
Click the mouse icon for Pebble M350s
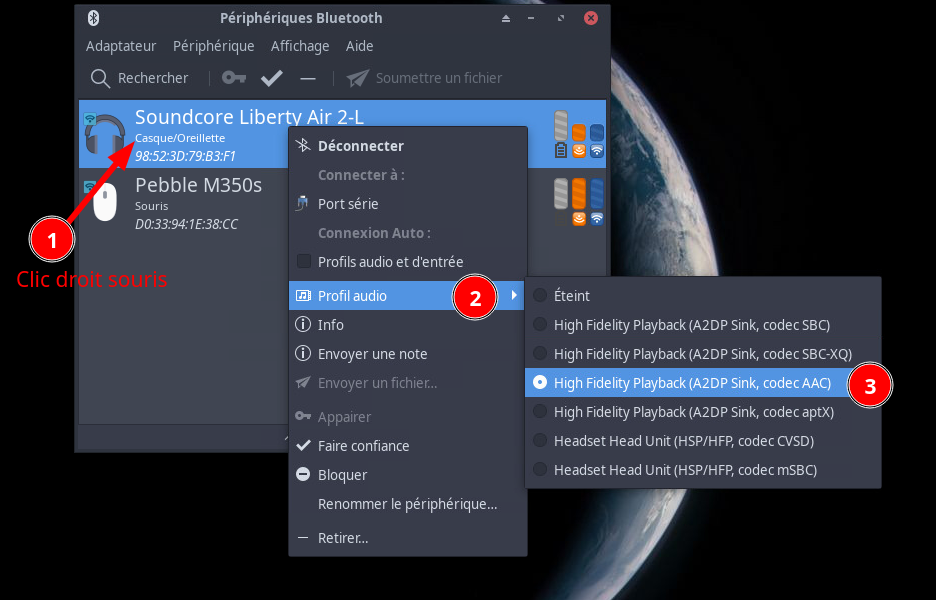point(104,202)
